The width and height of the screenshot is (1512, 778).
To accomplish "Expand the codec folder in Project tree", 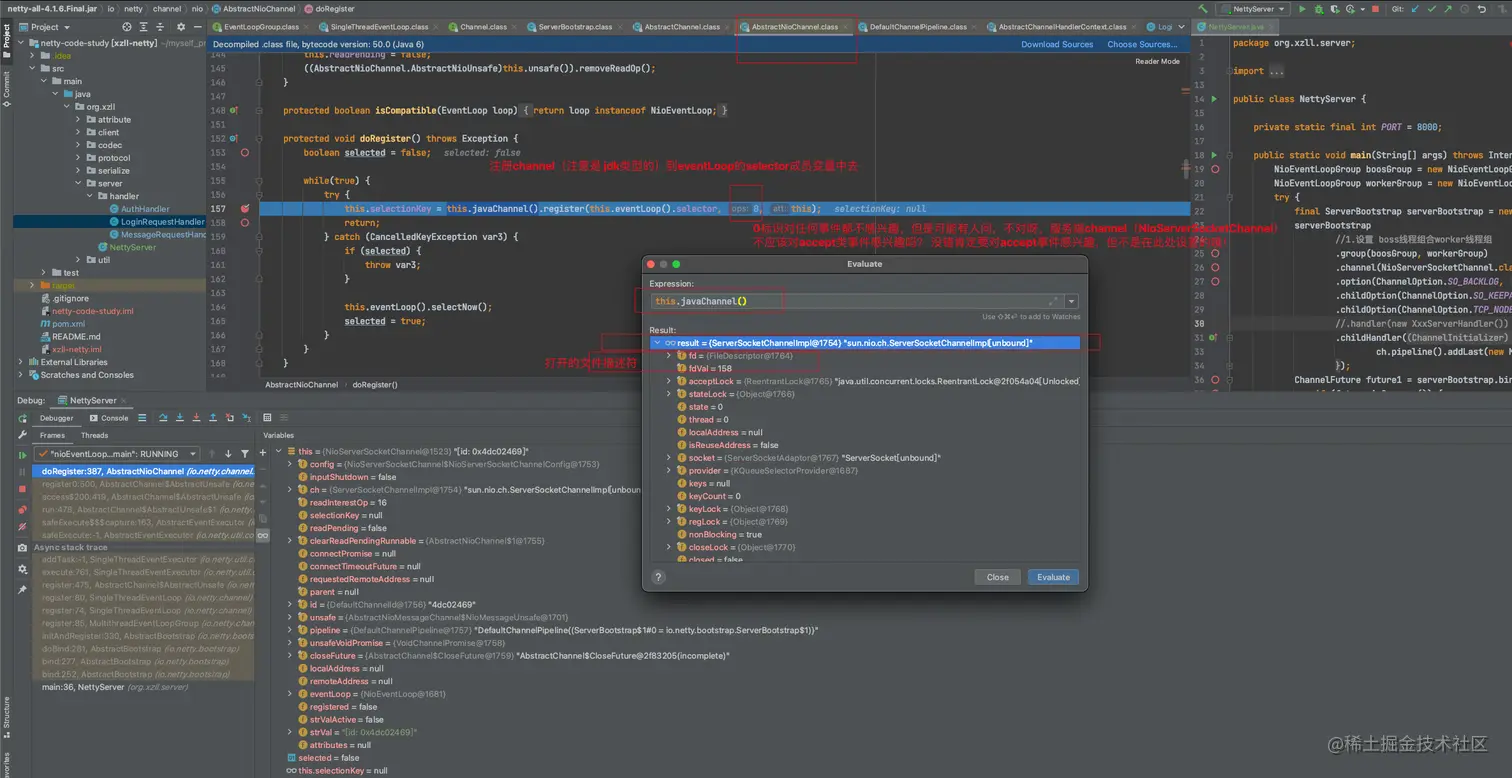I will click(78, 145).
